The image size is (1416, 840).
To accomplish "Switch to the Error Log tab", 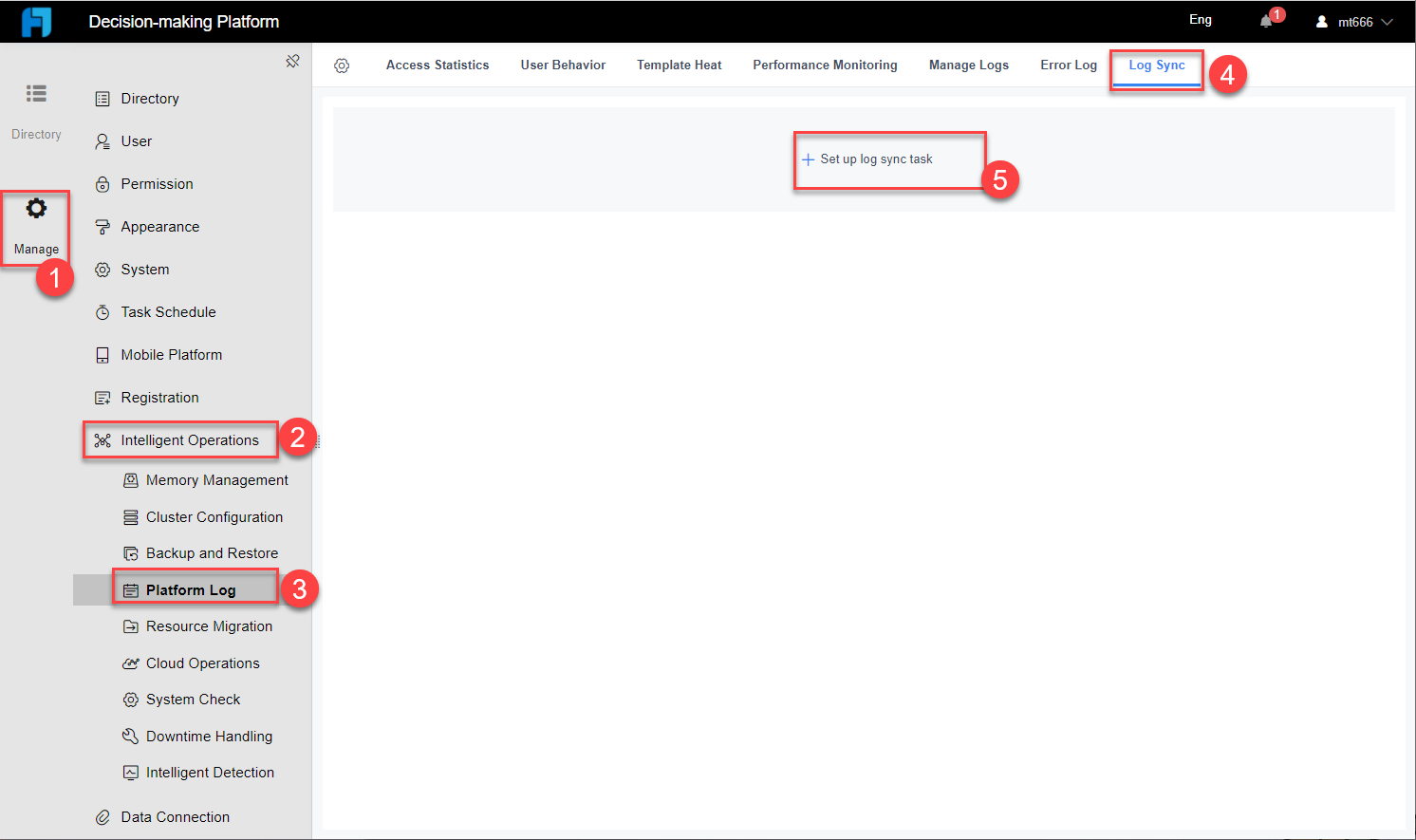I will click(x=1068, y=65).
